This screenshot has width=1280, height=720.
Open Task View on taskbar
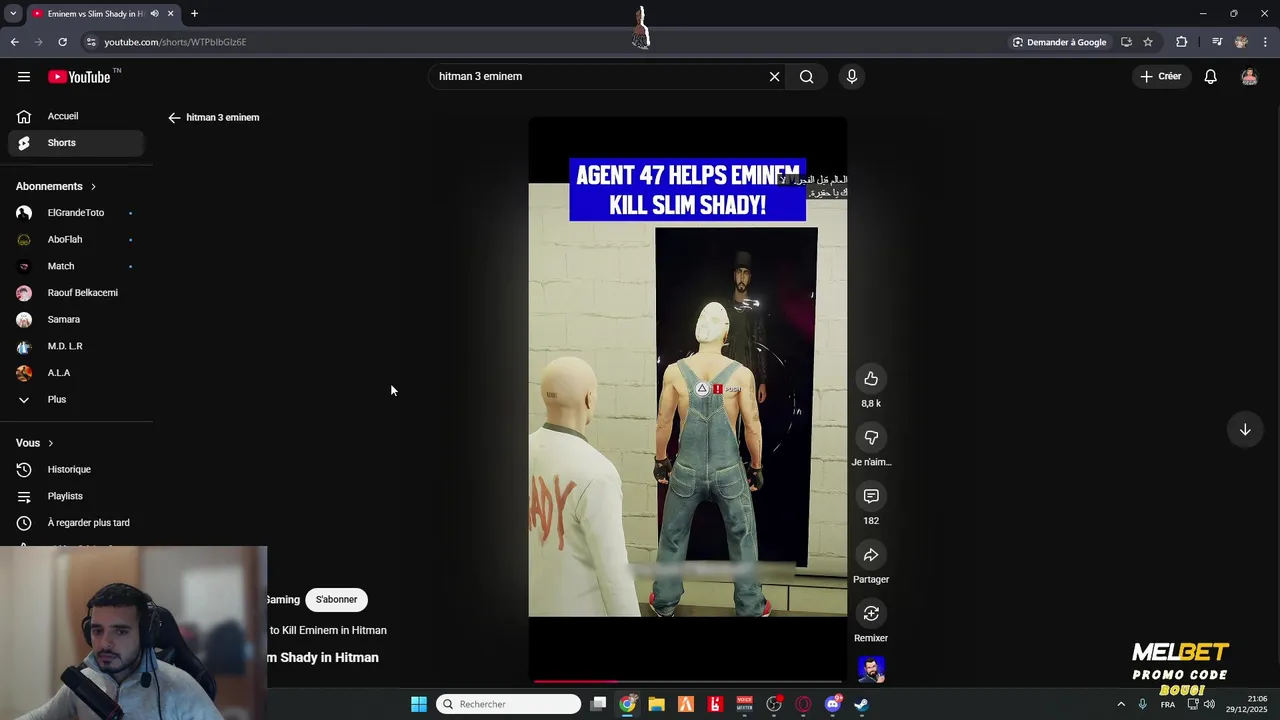point(598,704)
